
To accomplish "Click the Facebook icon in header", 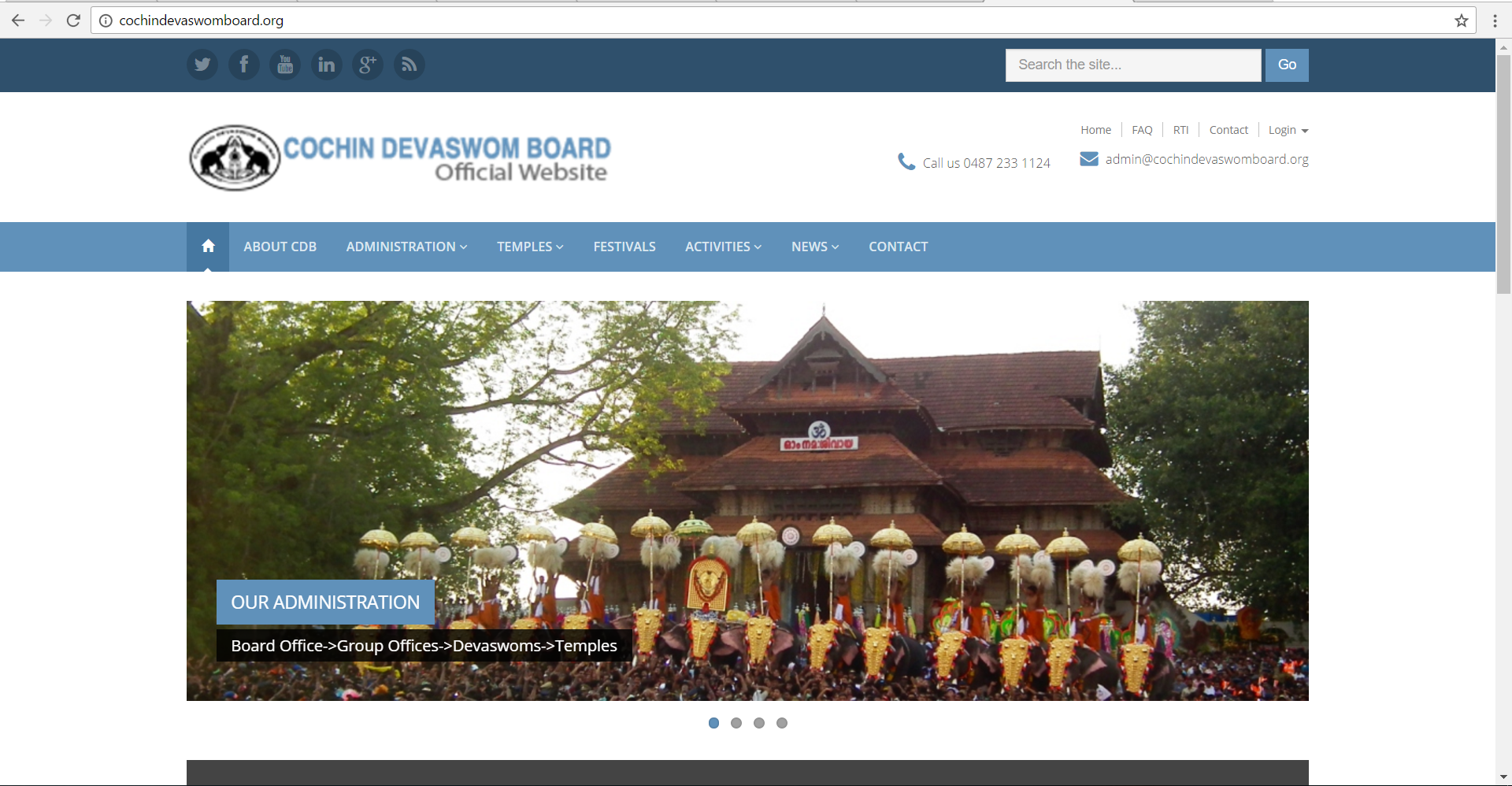I will (x=244, y=65).
